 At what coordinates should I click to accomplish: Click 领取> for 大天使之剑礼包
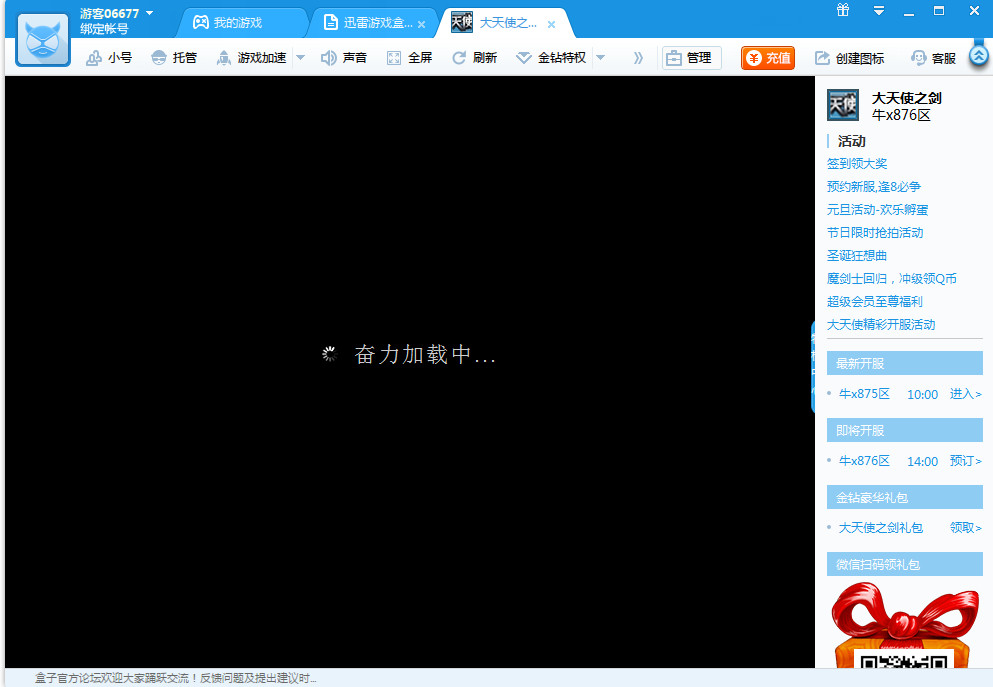coord(965,527)
